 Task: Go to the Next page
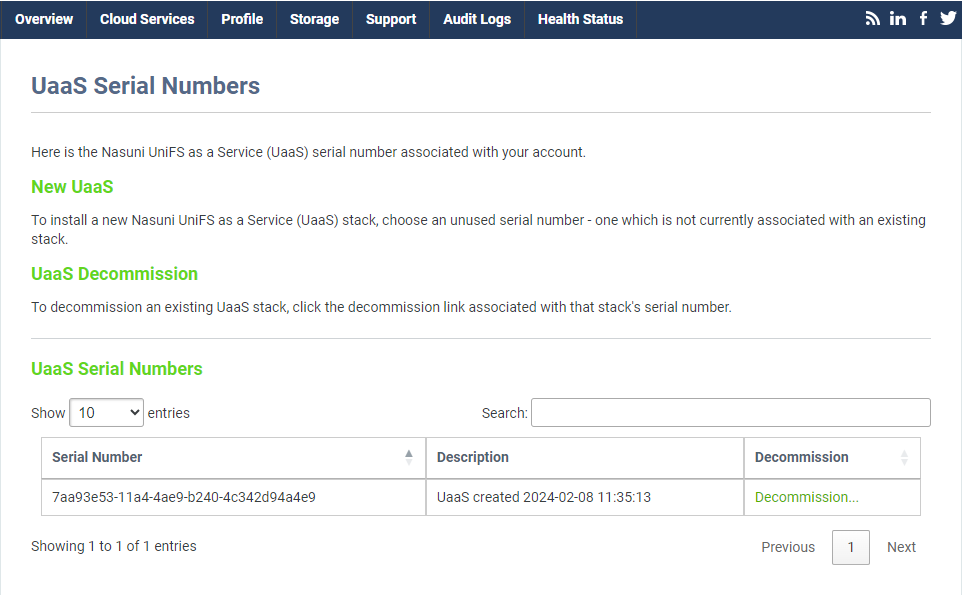click(901, 547)
